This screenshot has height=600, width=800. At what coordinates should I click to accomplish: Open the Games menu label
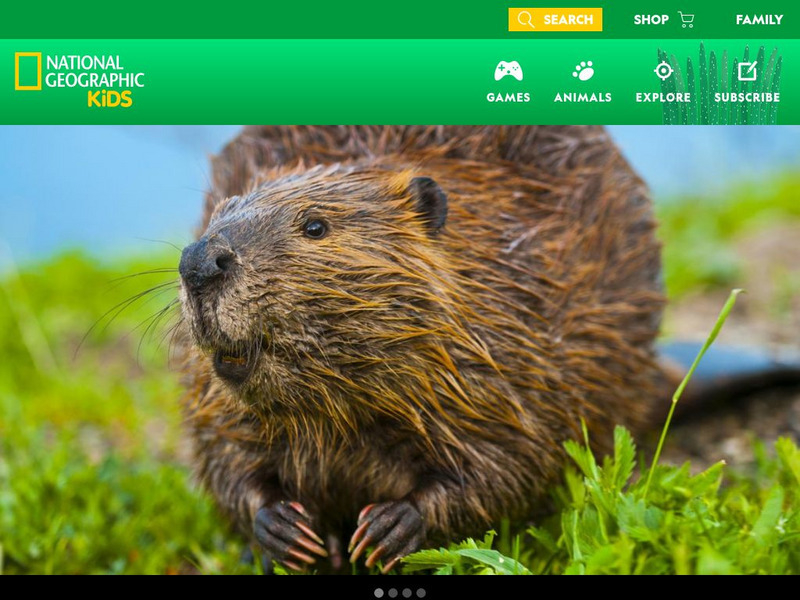(x=508, y=97)
